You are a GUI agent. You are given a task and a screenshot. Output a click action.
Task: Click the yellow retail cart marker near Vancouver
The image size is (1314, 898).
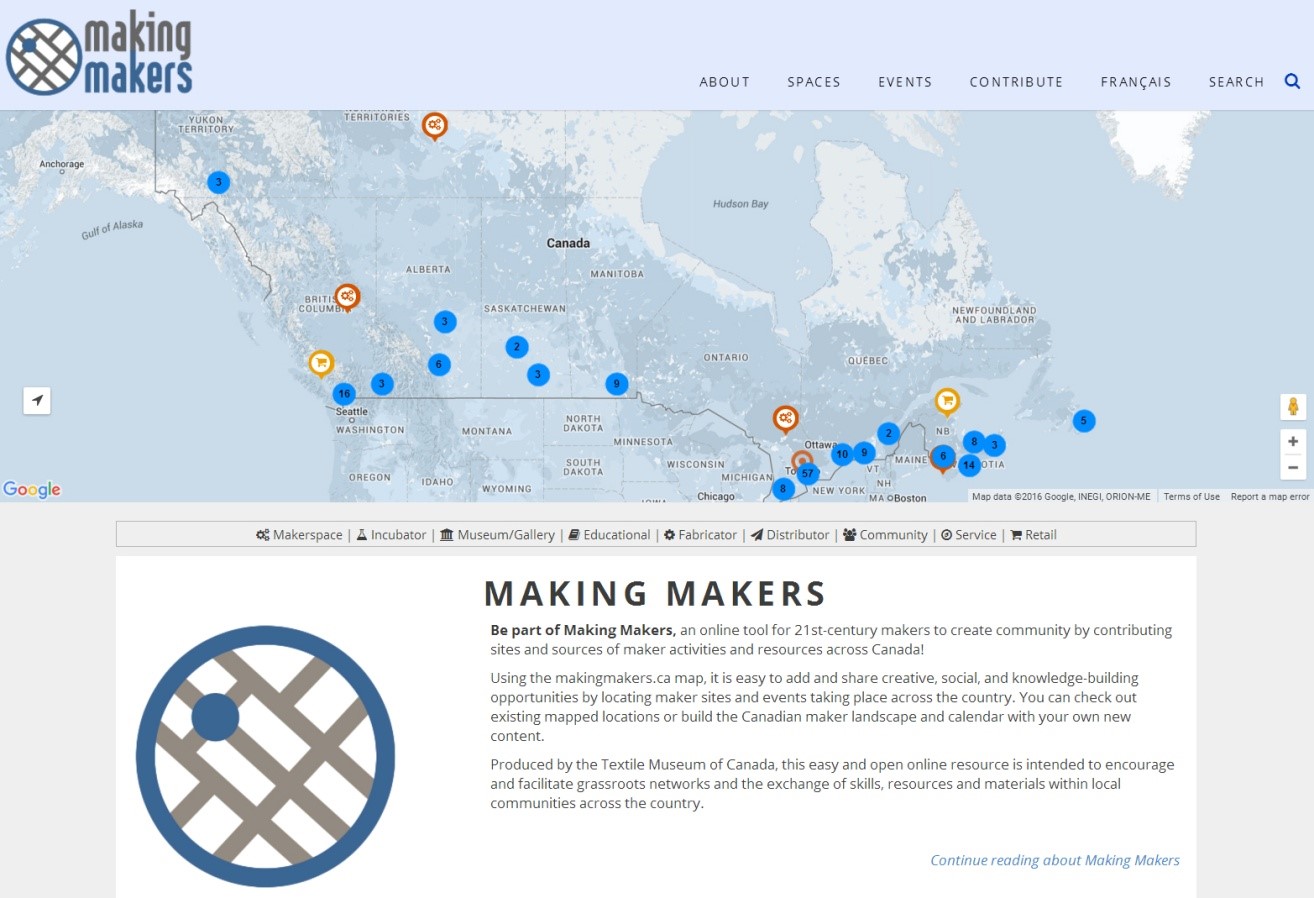coord(321,363)
